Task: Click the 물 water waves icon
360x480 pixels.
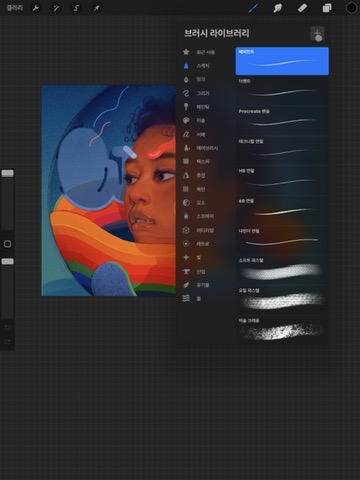Action: (186, 298)
